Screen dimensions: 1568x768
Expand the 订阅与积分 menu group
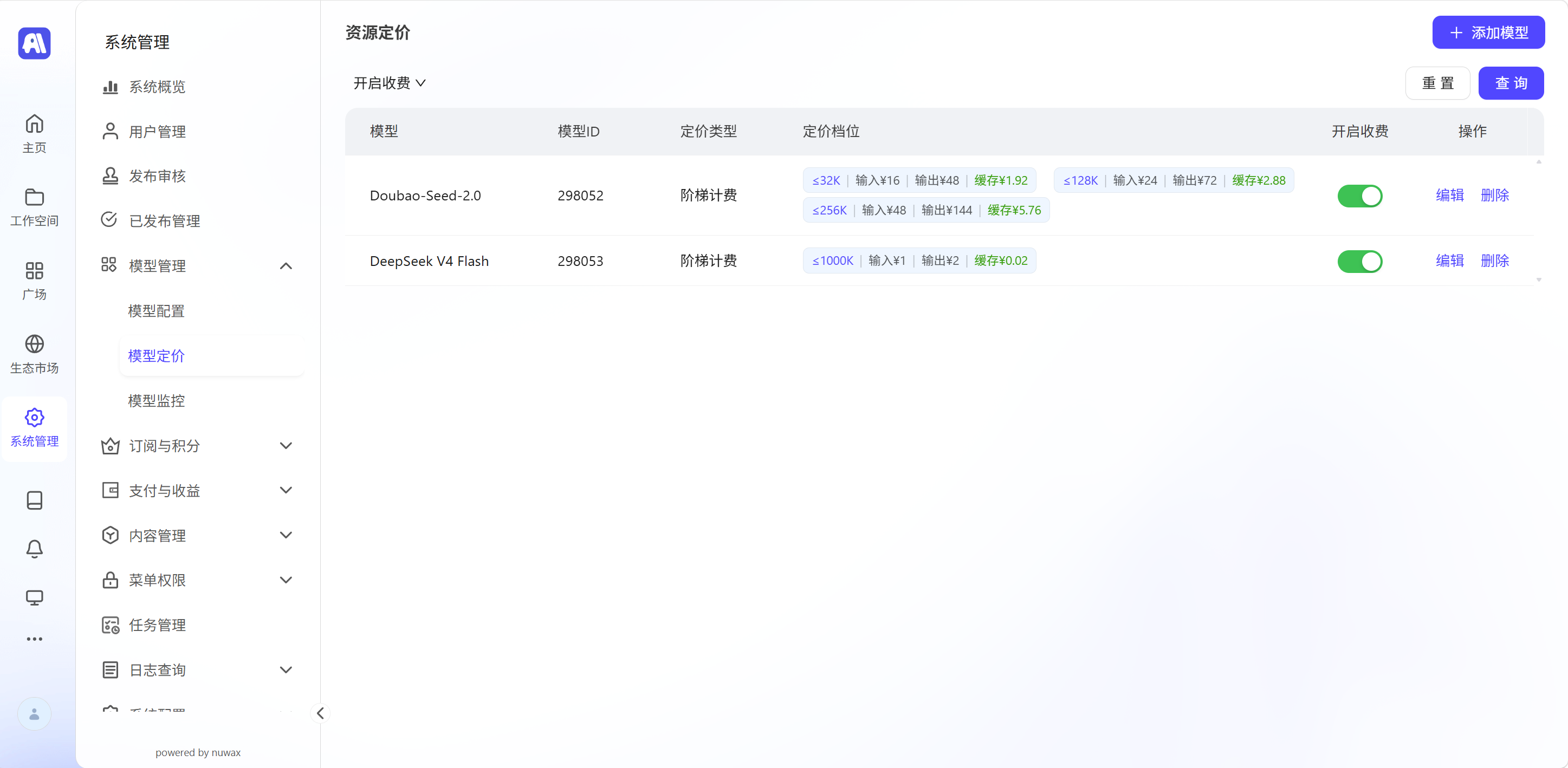tap(286, 445)
